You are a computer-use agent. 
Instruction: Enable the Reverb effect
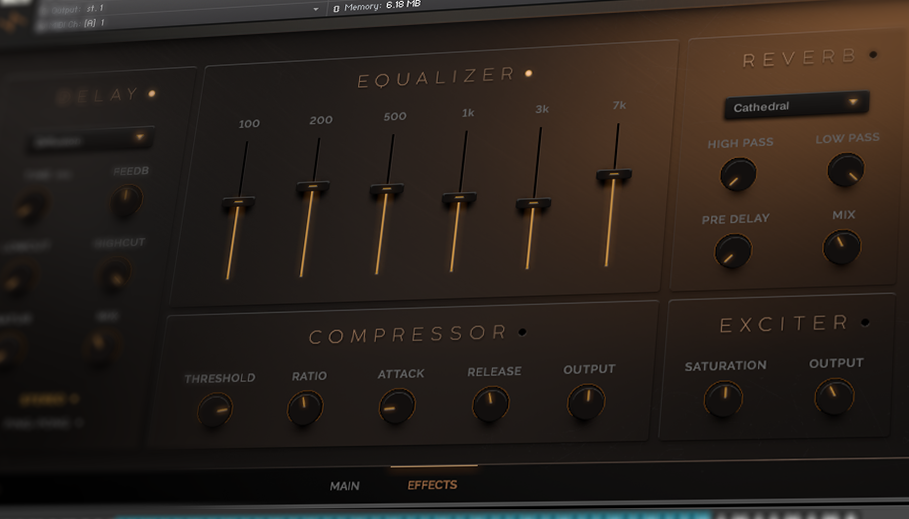pyautogui.click(x=873, y=56)
